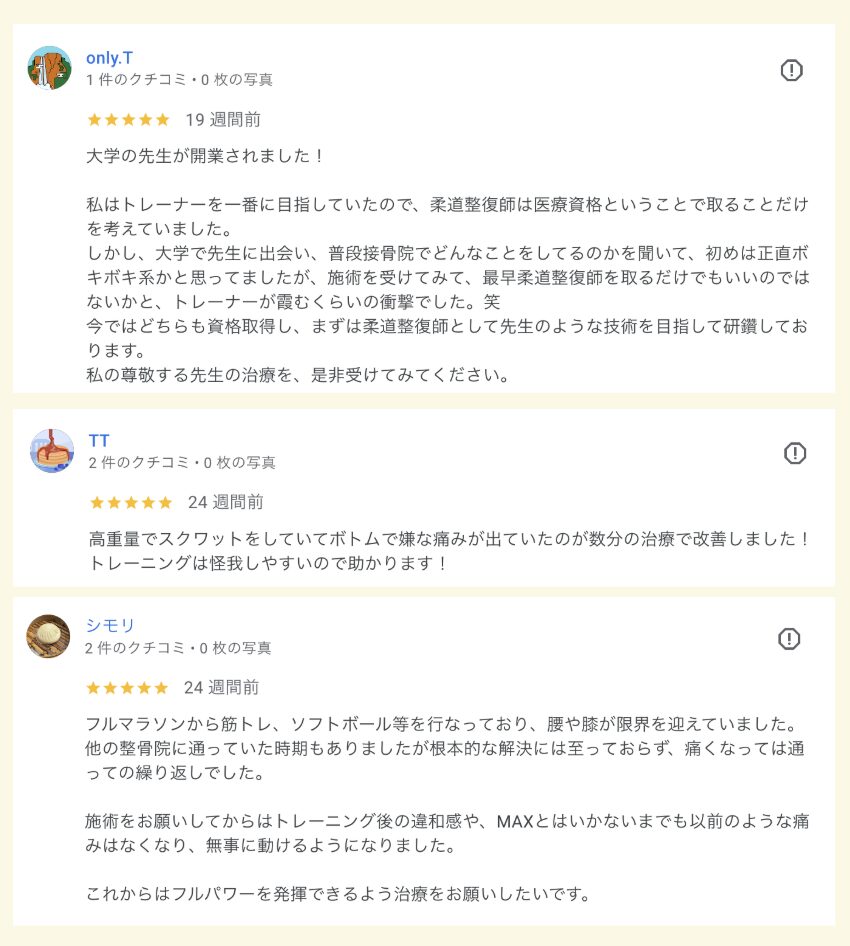Click the five-star rating on シモリ's review

[127, 688]
